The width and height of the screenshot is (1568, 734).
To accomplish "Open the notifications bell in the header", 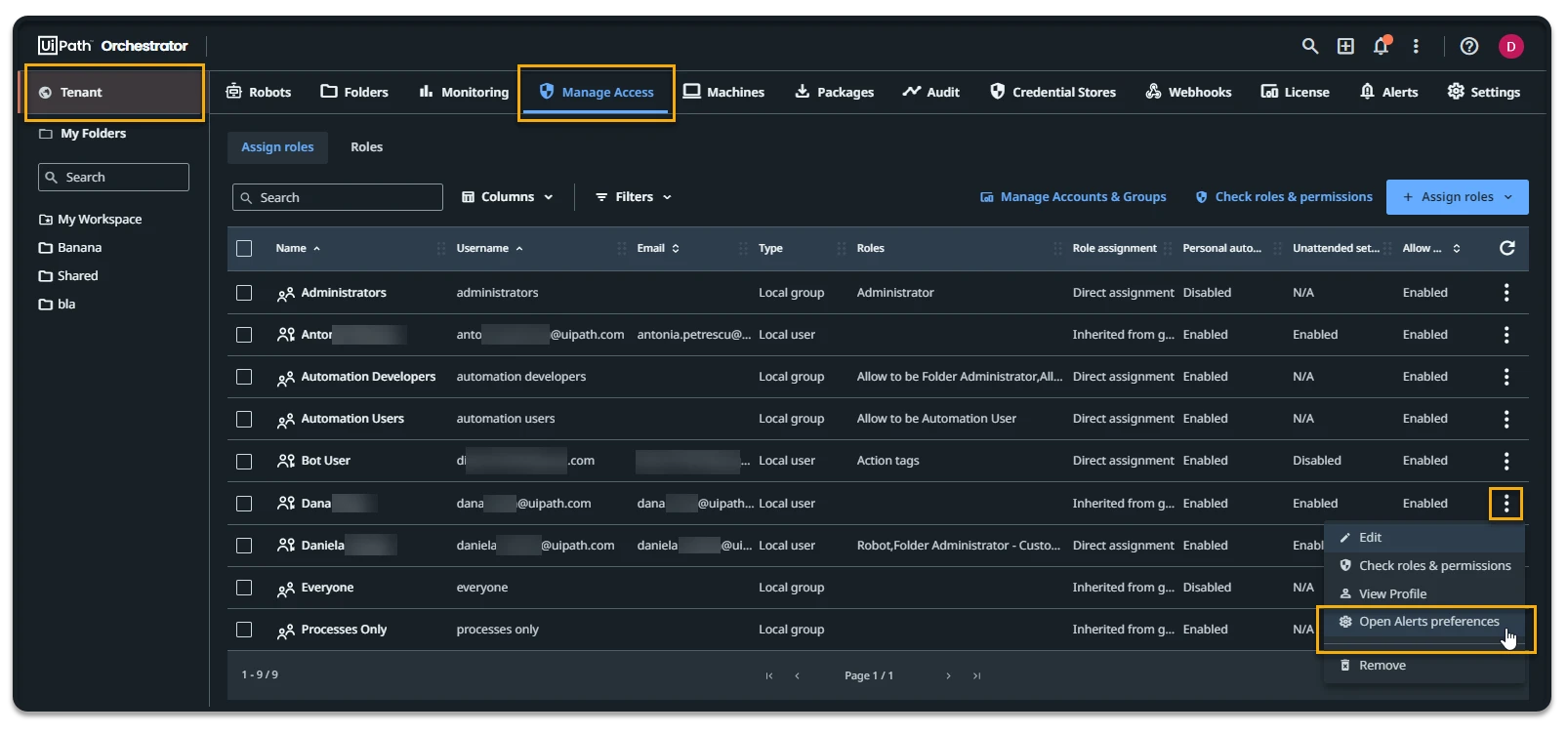I will point(1381,46).
